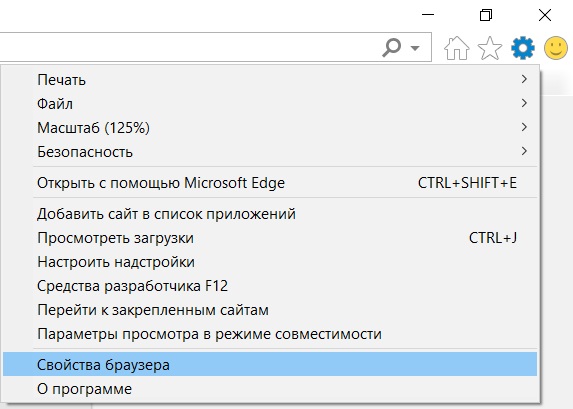This screenshot has width=573, height=409.
Task: Expand the Печать submenu
Action: pyautogui.click(x=270, y=79)
